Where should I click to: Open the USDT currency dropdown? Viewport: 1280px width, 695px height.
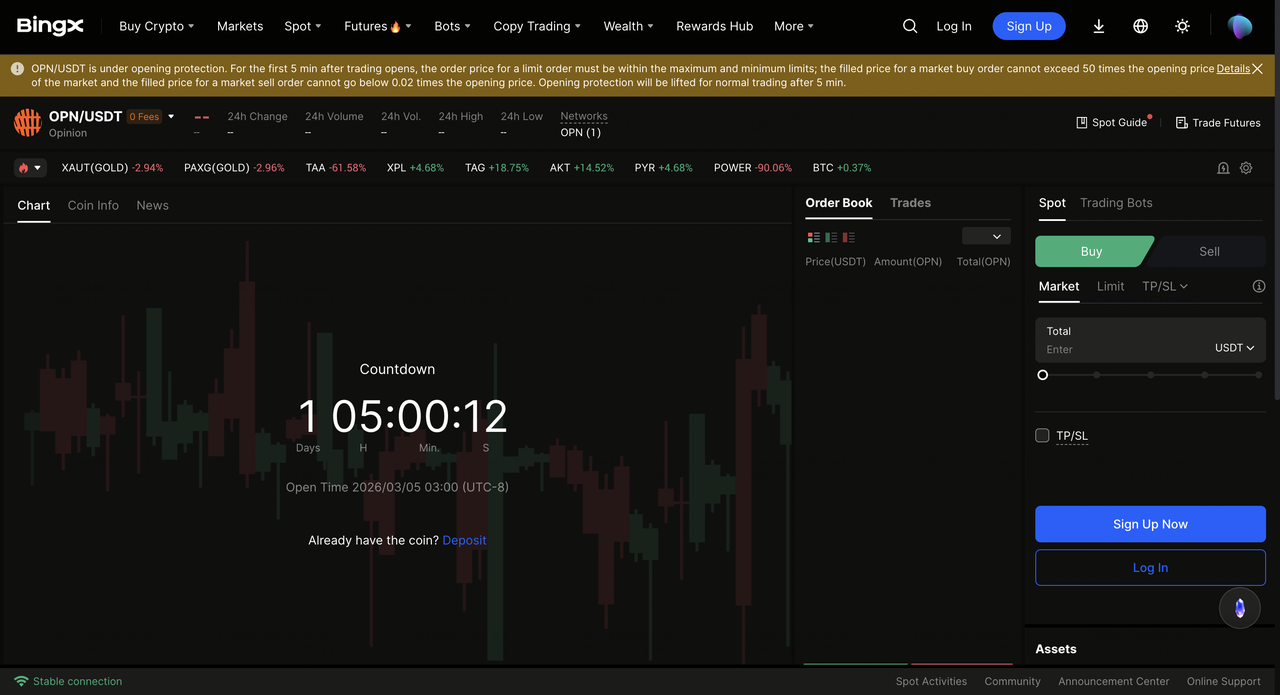click(1234, 348)
